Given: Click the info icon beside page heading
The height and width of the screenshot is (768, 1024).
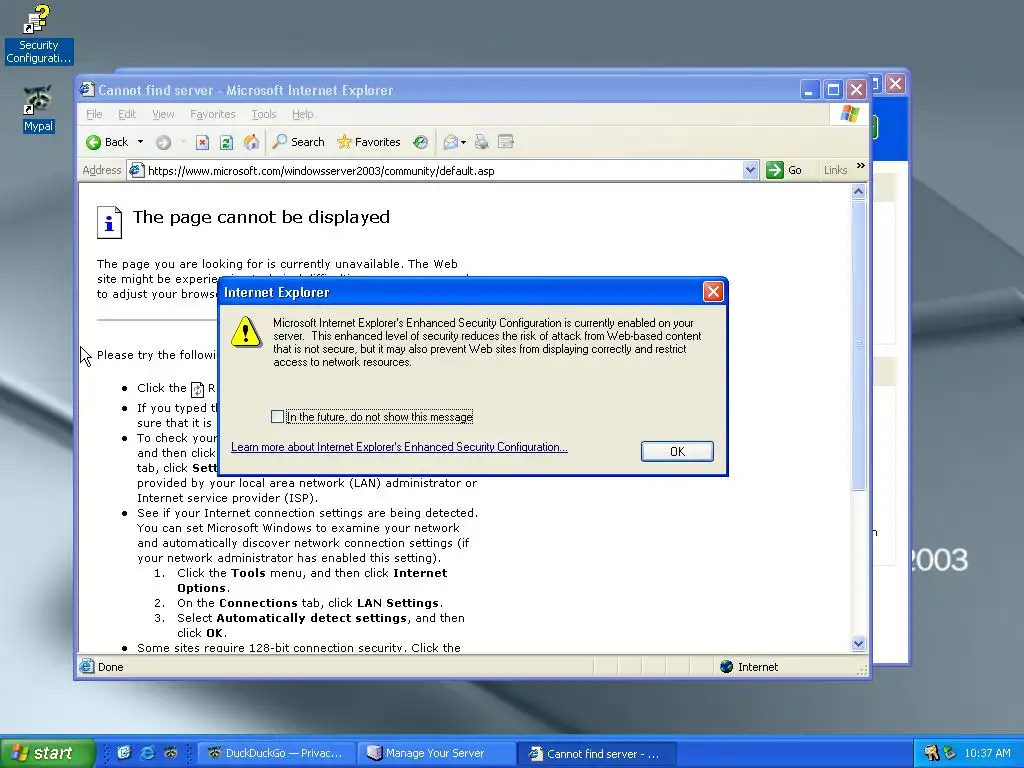Looking at the screenshot, I should tap(109, 222).
